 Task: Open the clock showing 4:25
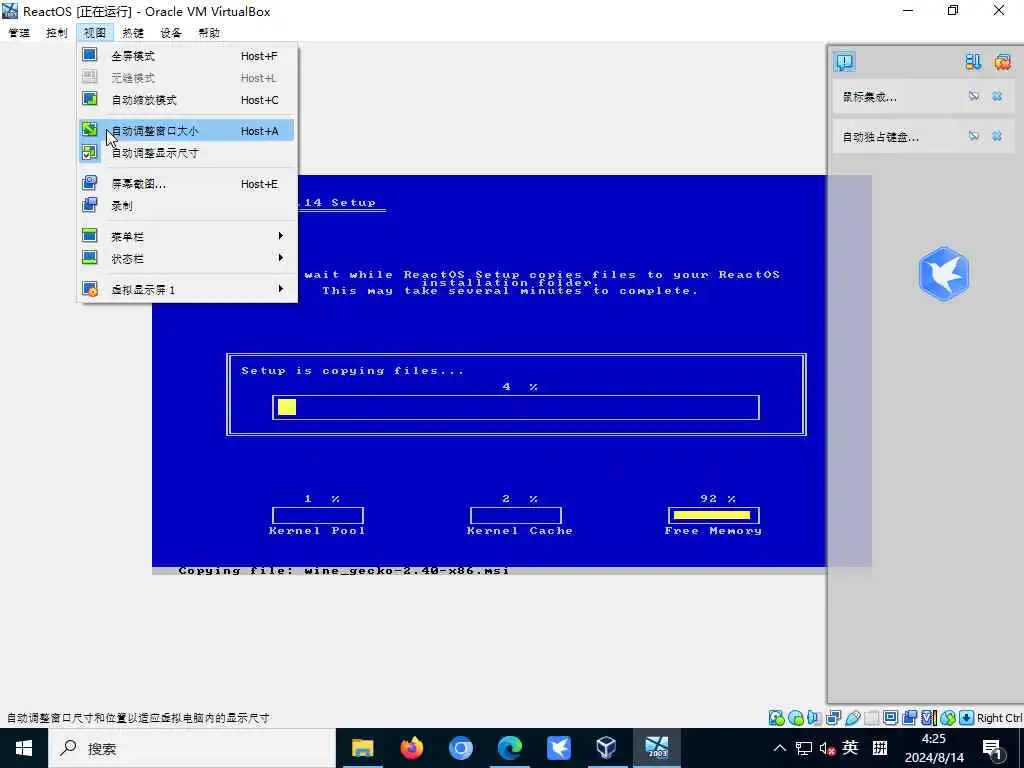point(934,748)
